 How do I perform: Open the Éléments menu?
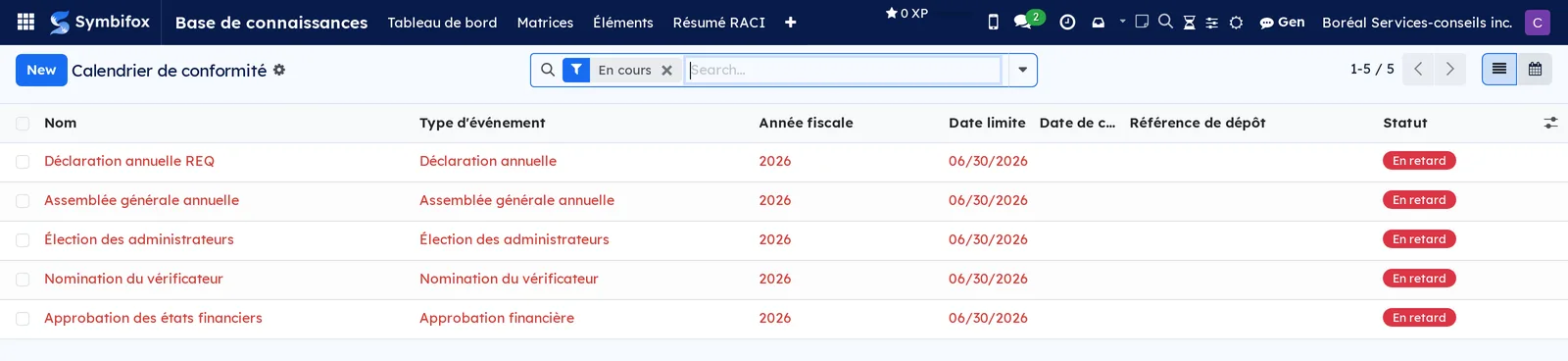pos(623,23)
